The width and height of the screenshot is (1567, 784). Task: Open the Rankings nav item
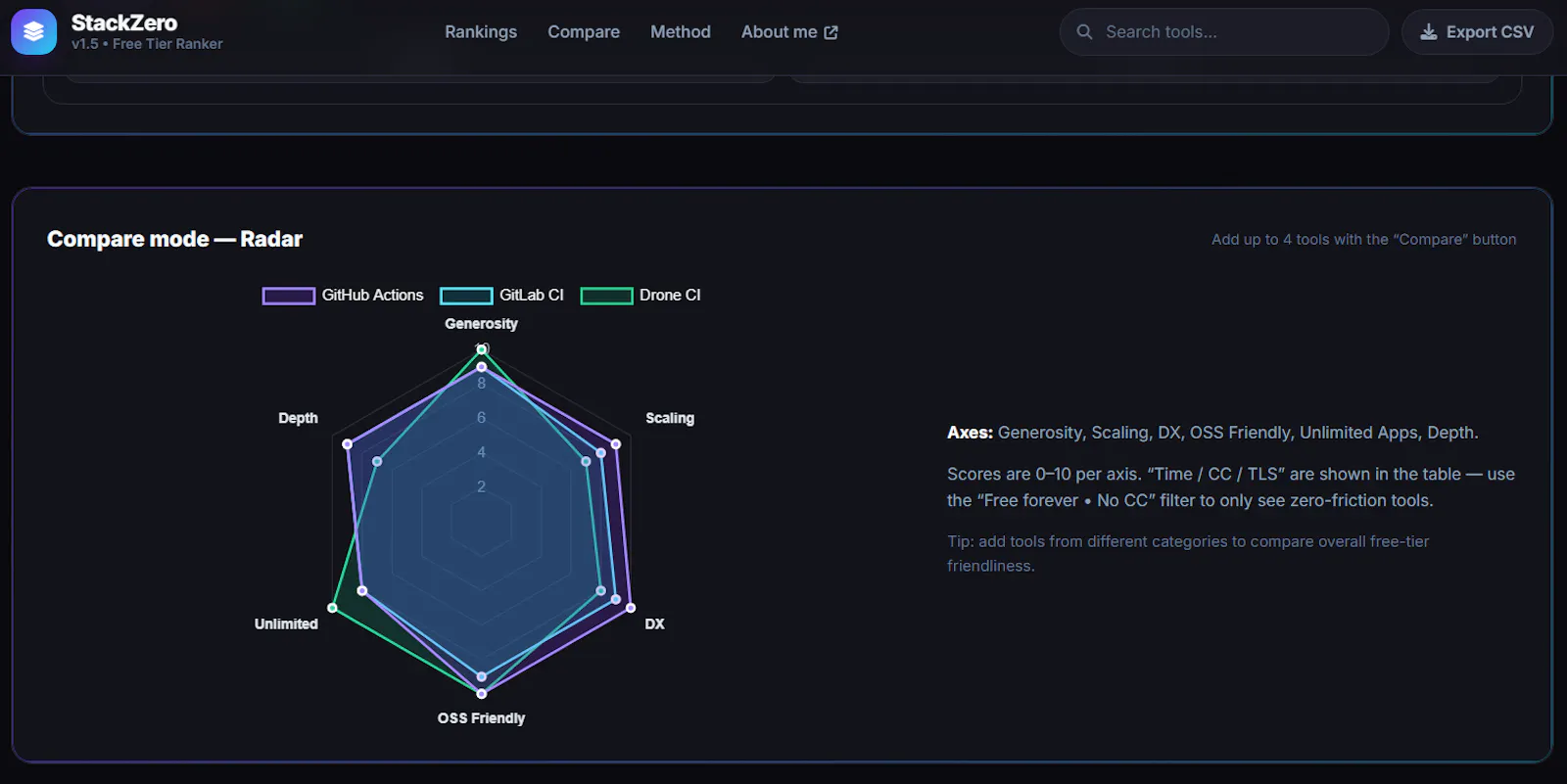tap(481, 32)
